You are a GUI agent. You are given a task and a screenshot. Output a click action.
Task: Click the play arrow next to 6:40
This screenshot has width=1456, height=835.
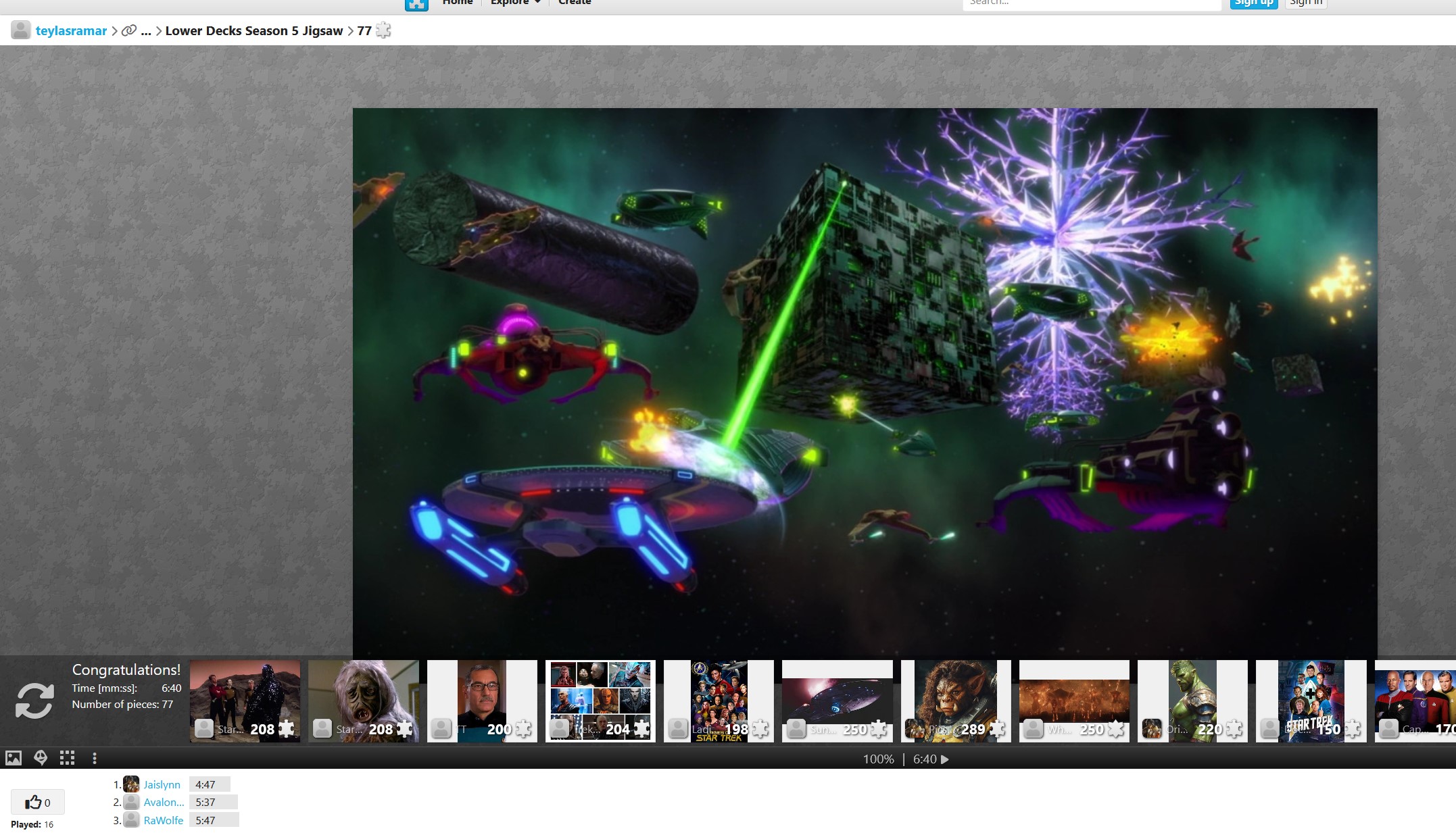945,759
